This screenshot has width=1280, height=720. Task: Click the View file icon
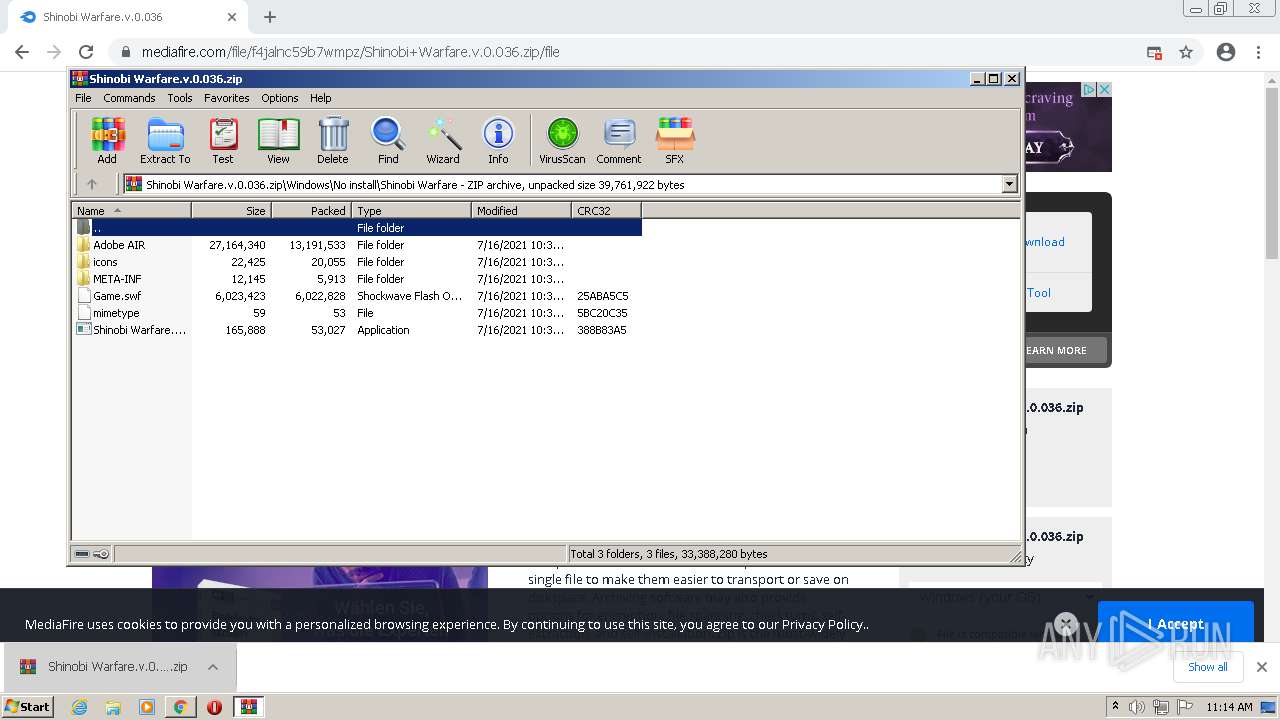(x=278, y=140)
